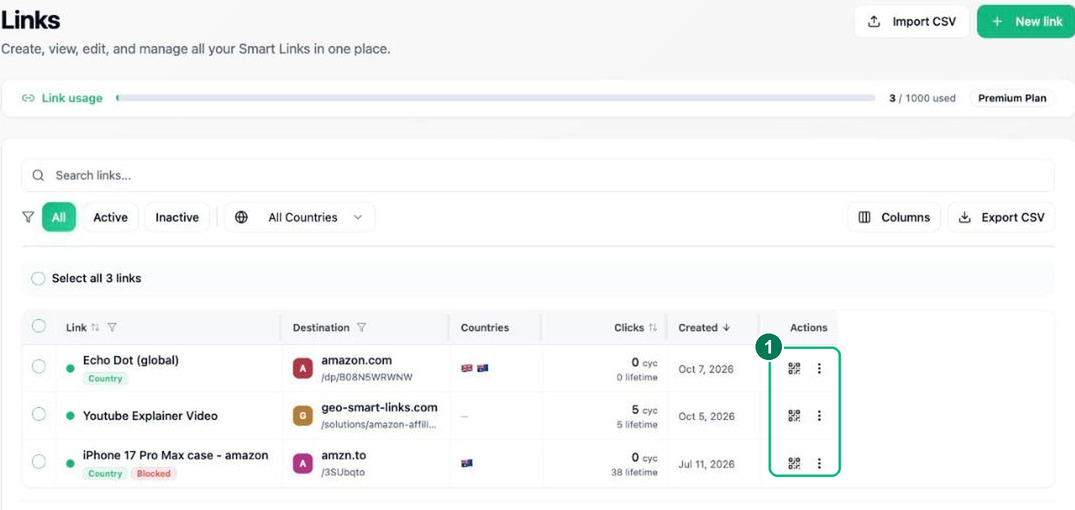The image size is (1075, 510).
Task: Click amazon.com destination text
Action: click(x=357, y=361)
